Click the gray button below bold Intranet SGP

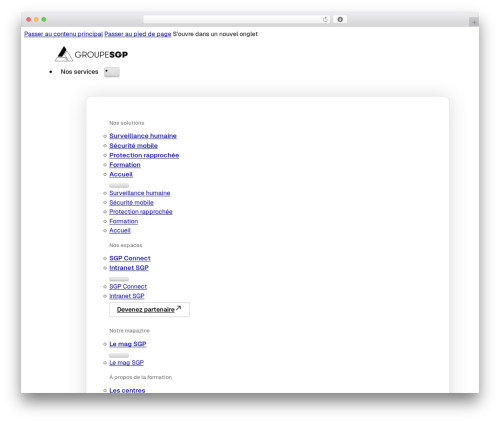pyautogui.click(x=119, y=279)
